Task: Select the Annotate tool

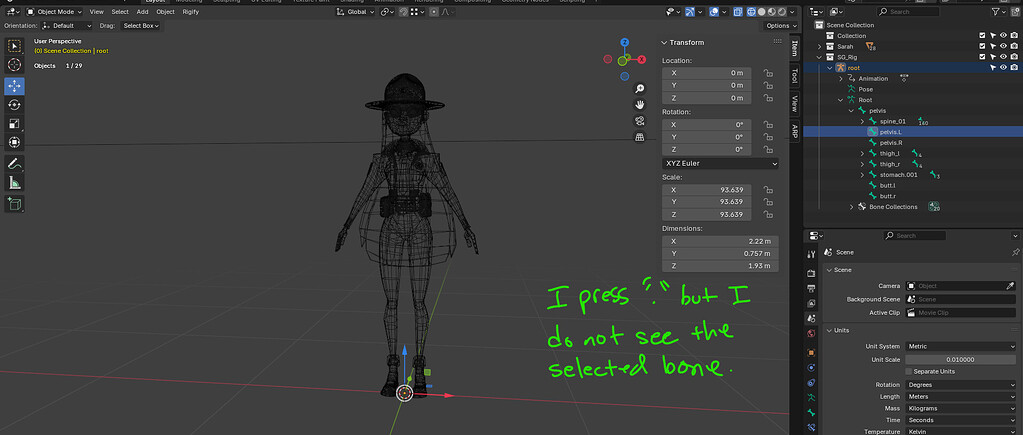Action: coord(14,164)
